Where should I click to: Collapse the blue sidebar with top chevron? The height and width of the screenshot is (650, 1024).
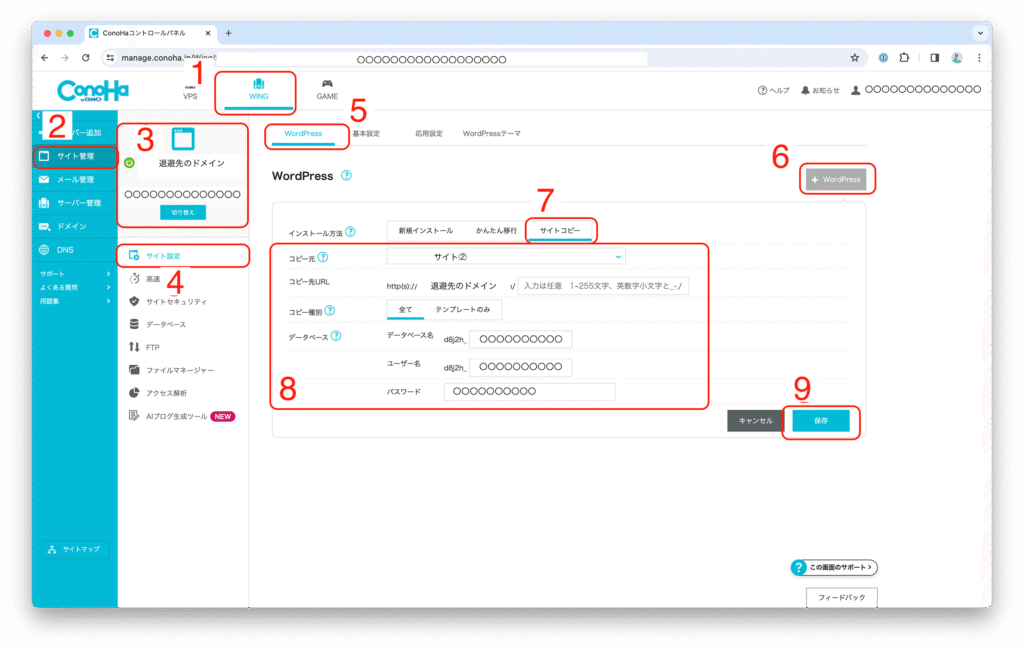pyautogui.click(x=38, y=115)
